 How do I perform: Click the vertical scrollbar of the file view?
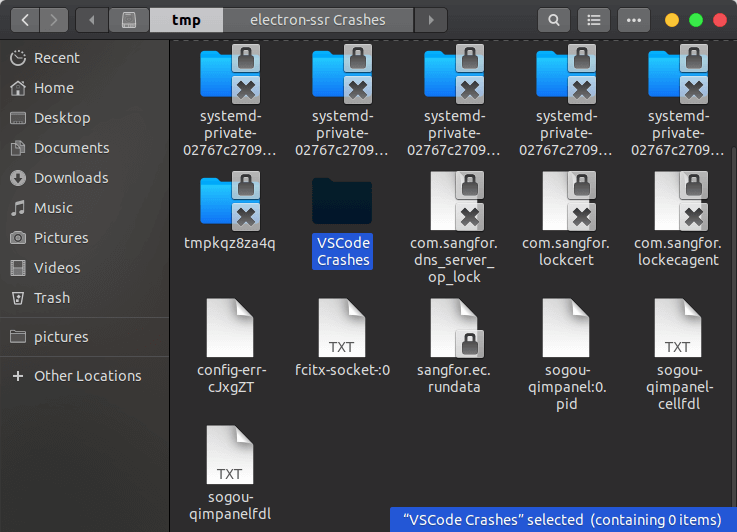tap(734, 329)
